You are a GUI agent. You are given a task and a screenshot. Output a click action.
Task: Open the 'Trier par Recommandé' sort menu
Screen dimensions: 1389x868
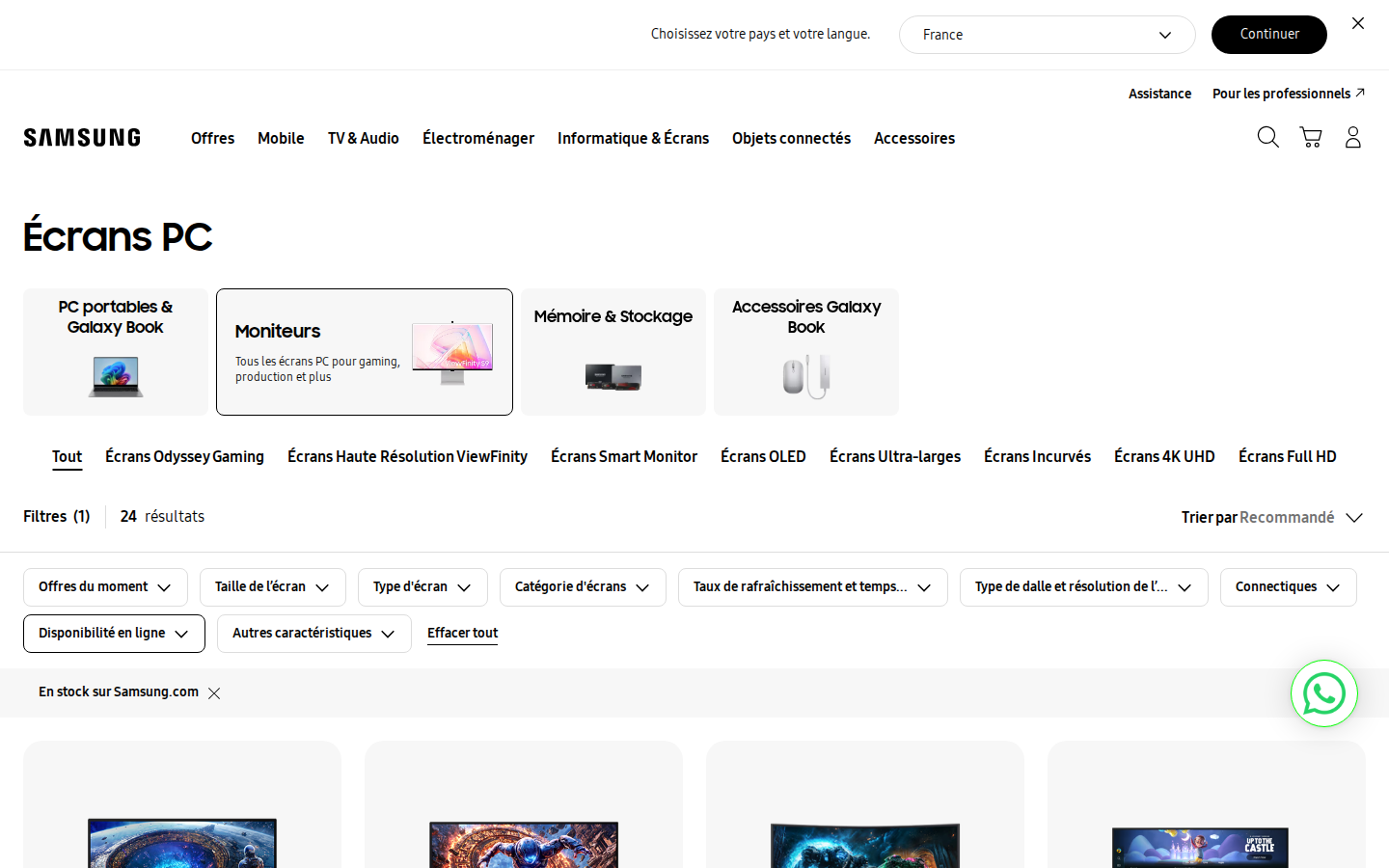1272,518
